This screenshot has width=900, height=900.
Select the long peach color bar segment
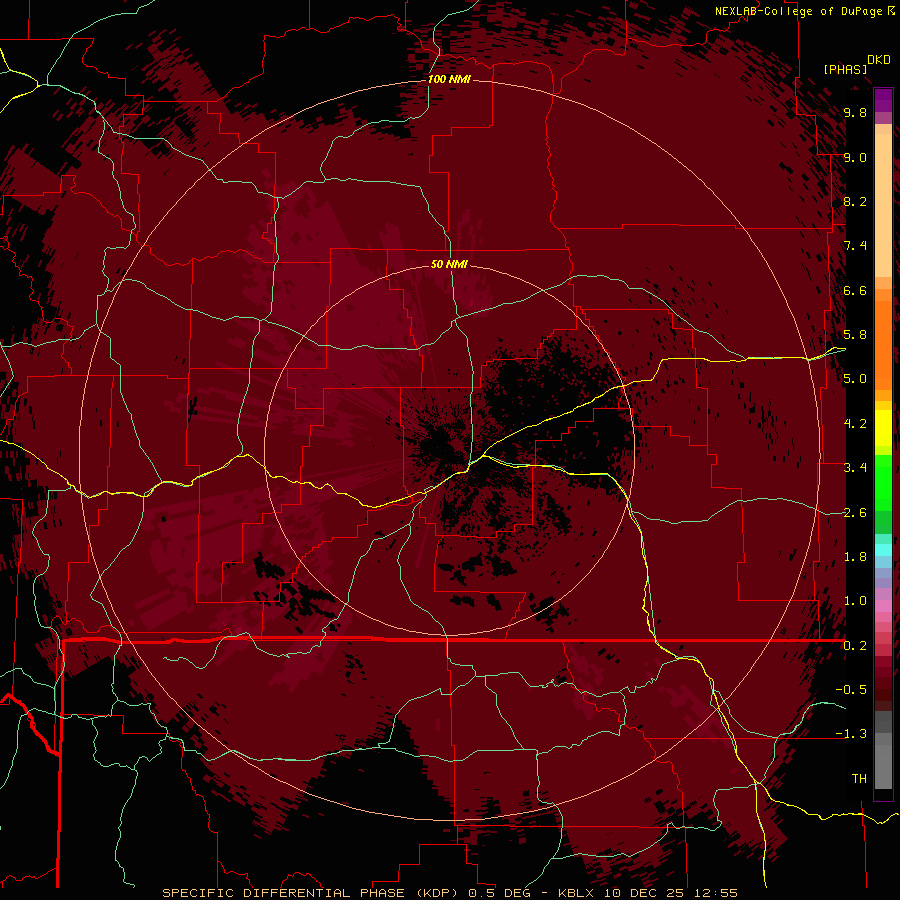(x=883, y=205)
